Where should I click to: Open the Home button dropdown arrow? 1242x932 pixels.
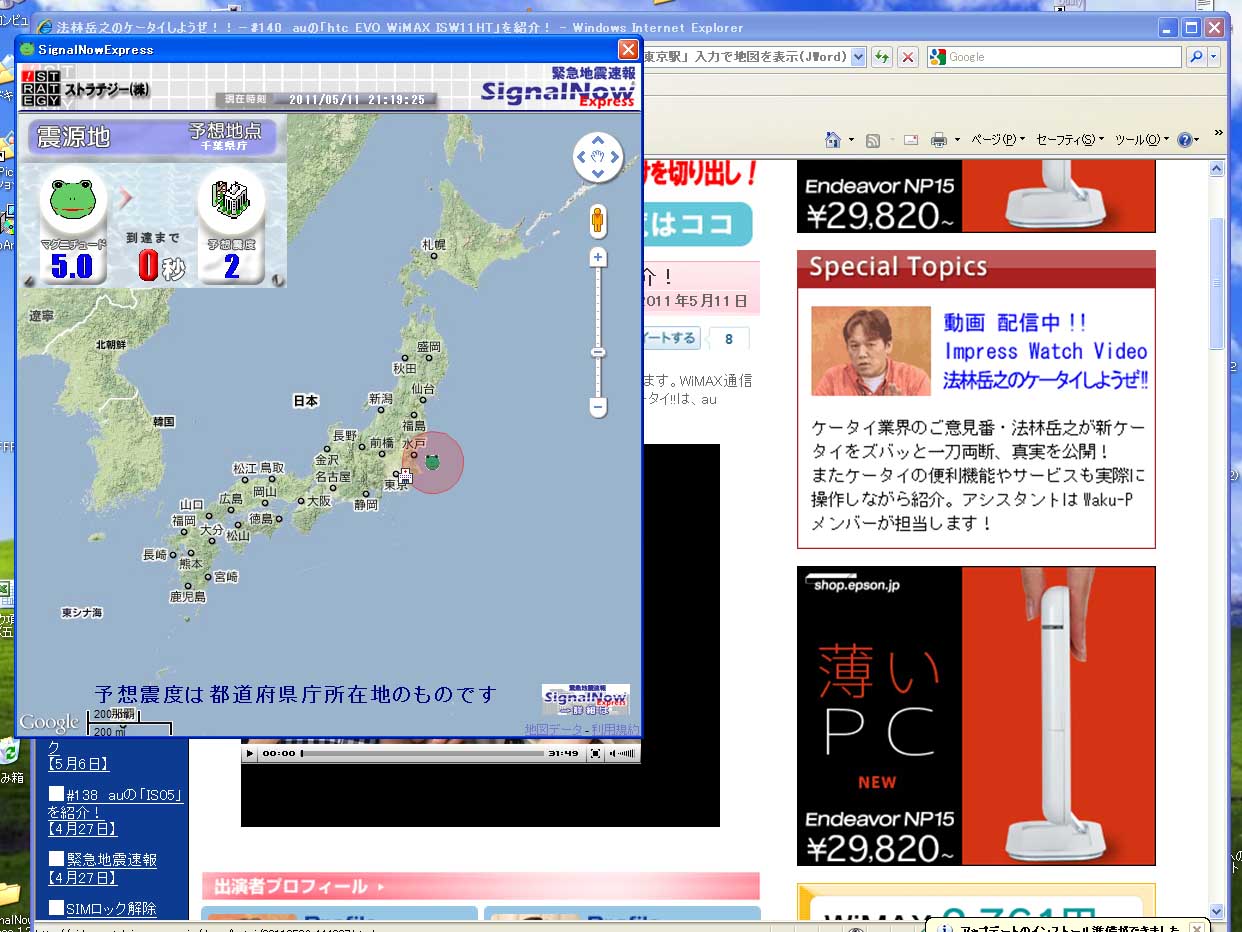(851, 140)
